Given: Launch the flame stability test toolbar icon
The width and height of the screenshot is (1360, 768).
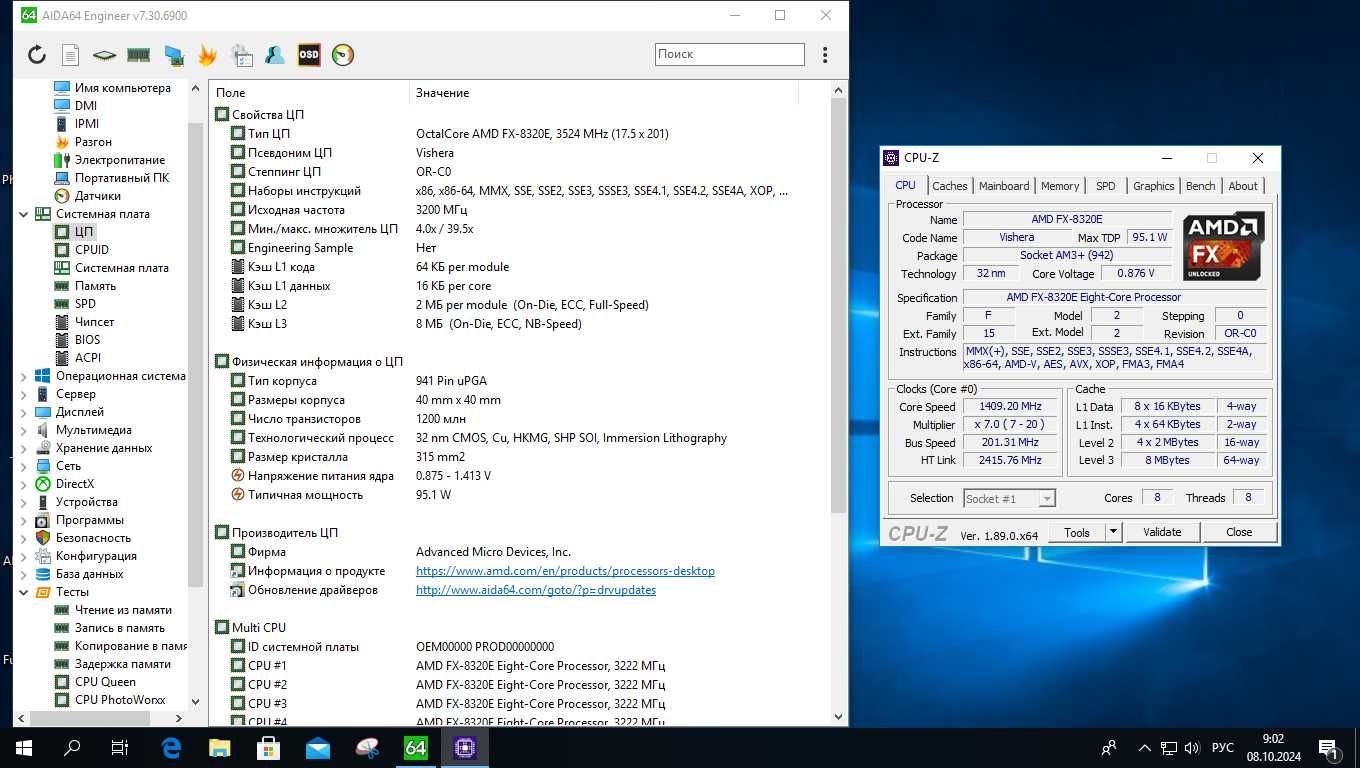Looking at the screenshot, I should coord(207,55).
